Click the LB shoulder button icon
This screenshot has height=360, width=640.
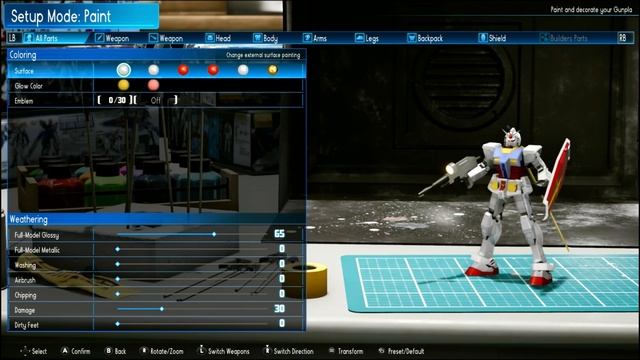(x=13, y=38)
